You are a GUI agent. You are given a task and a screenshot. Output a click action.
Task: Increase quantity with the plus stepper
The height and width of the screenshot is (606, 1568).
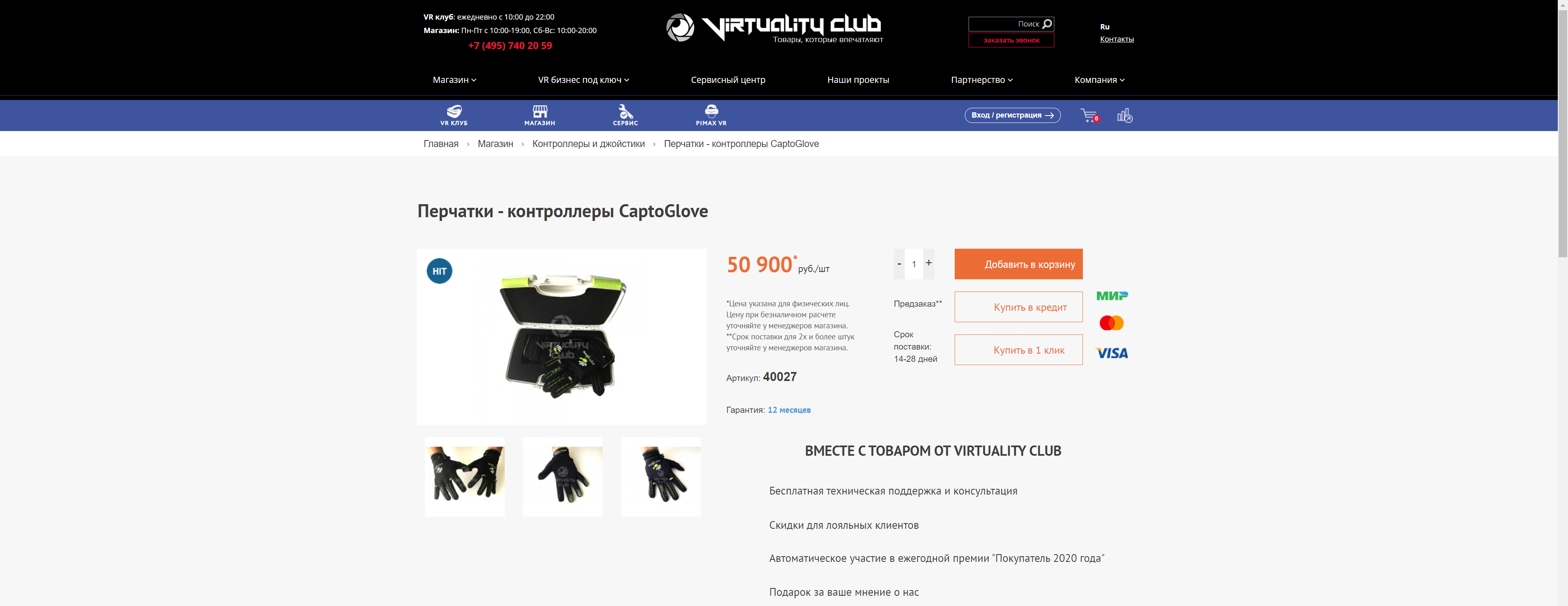(928, 263)
